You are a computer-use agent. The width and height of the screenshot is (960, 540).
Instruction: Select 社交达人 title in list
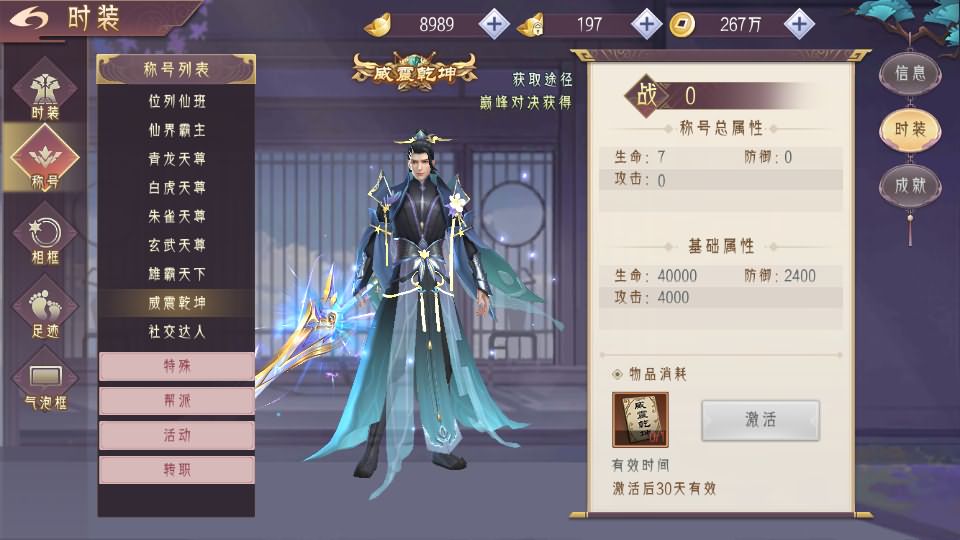pos(176,332)
